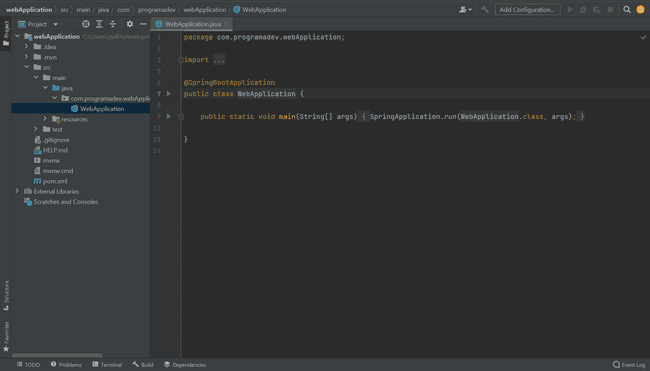The height and width of the screenshot is (371, 650).
Task: Click programadev breadcrumb in navigation bar
Action: [x=156, y=9]
